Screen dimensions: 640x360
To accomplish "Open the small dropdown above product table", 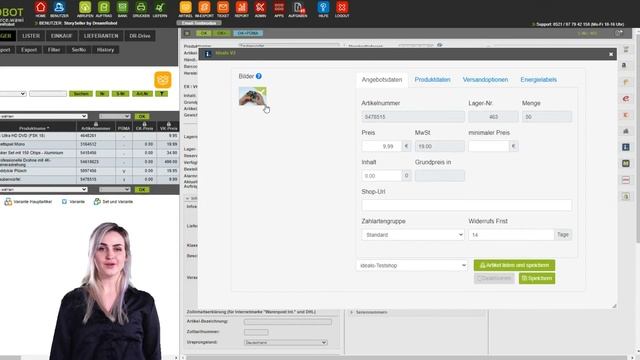I will tap(115, 116).
